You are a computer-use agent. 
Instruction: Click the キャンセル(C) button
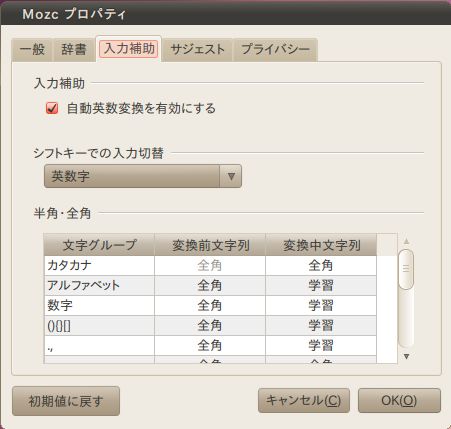[304, 400]
